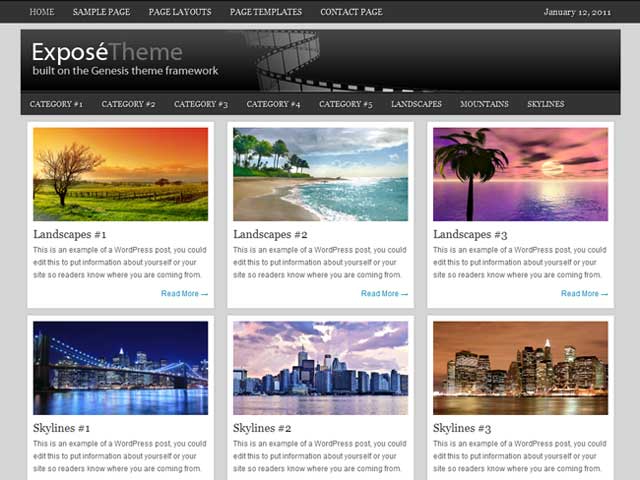This screenshot has width=640, height=480.
Task: Select Category #1 in navigation bar
Action: (x=56, y=104)
